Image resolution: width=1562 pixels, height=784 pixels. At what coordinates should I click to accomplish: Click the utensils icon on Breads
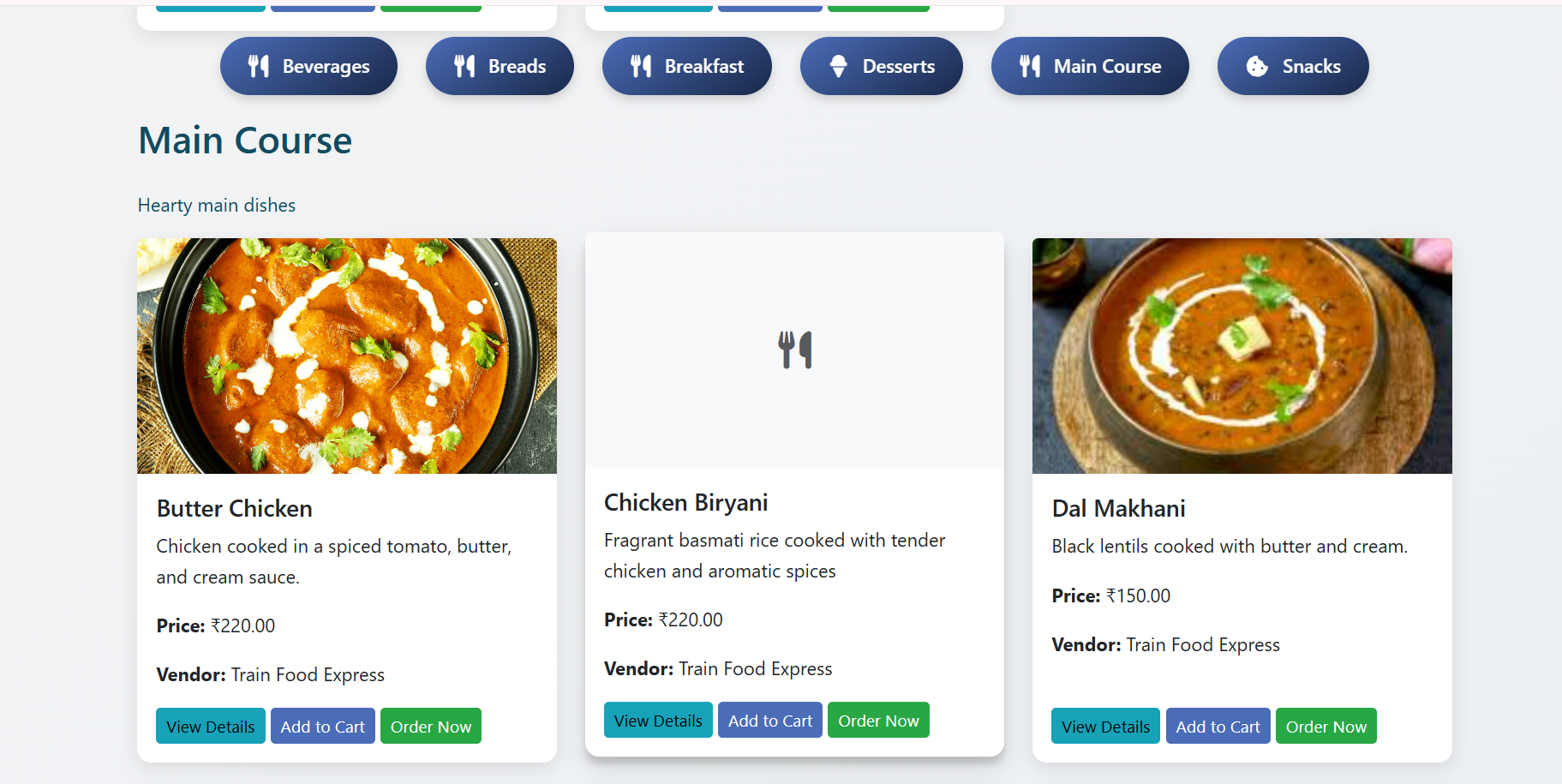tap(464, 66)
